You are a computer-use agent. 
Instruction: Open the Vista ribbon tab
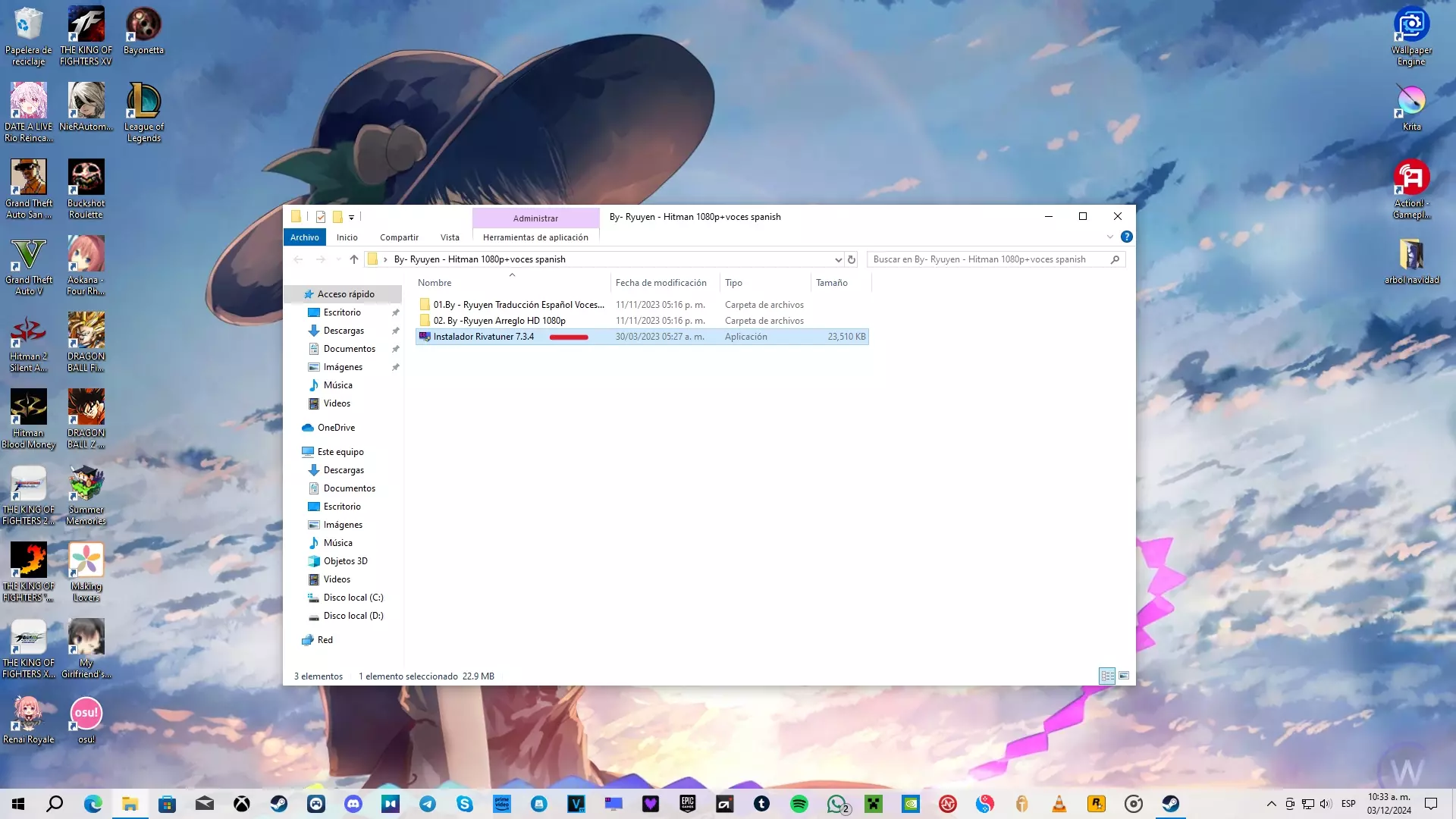[450, 237]
